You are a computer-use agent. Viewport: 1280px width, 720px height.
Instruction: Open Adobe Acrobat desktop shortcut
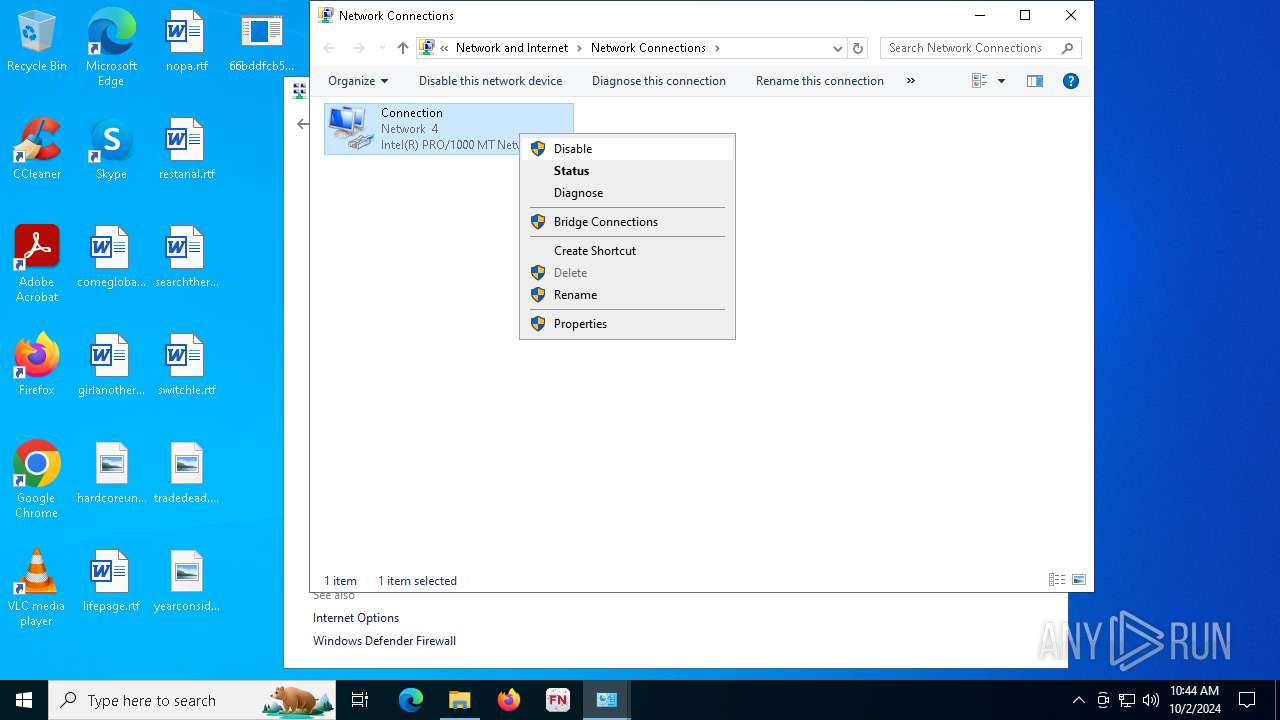[37, 264]
